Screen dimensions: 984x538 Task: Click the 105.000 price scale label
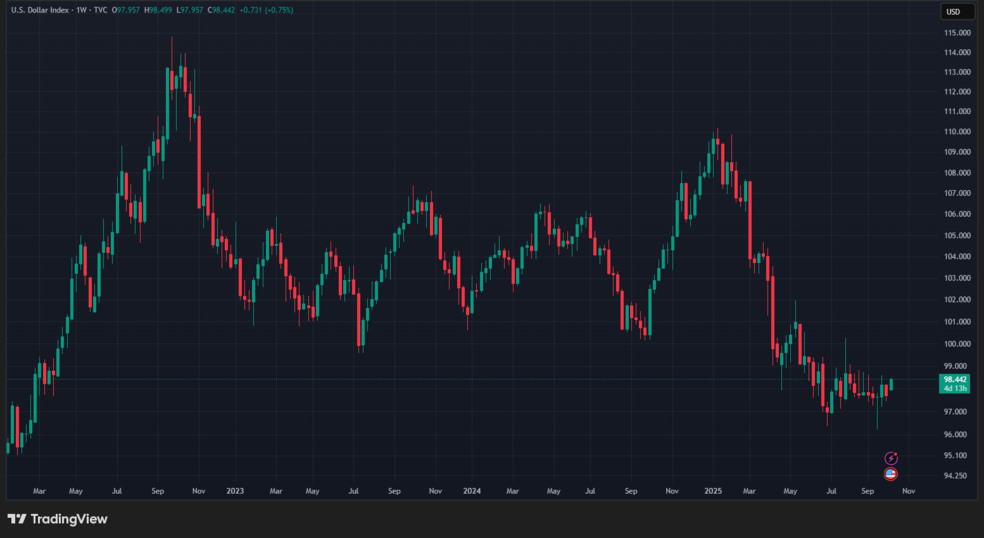click(x=957, y=236)
